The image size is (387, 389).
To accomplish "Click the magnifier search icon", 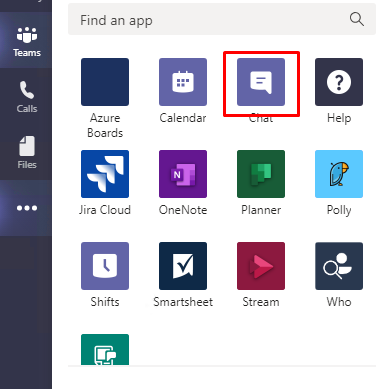I will pos(356,19).
